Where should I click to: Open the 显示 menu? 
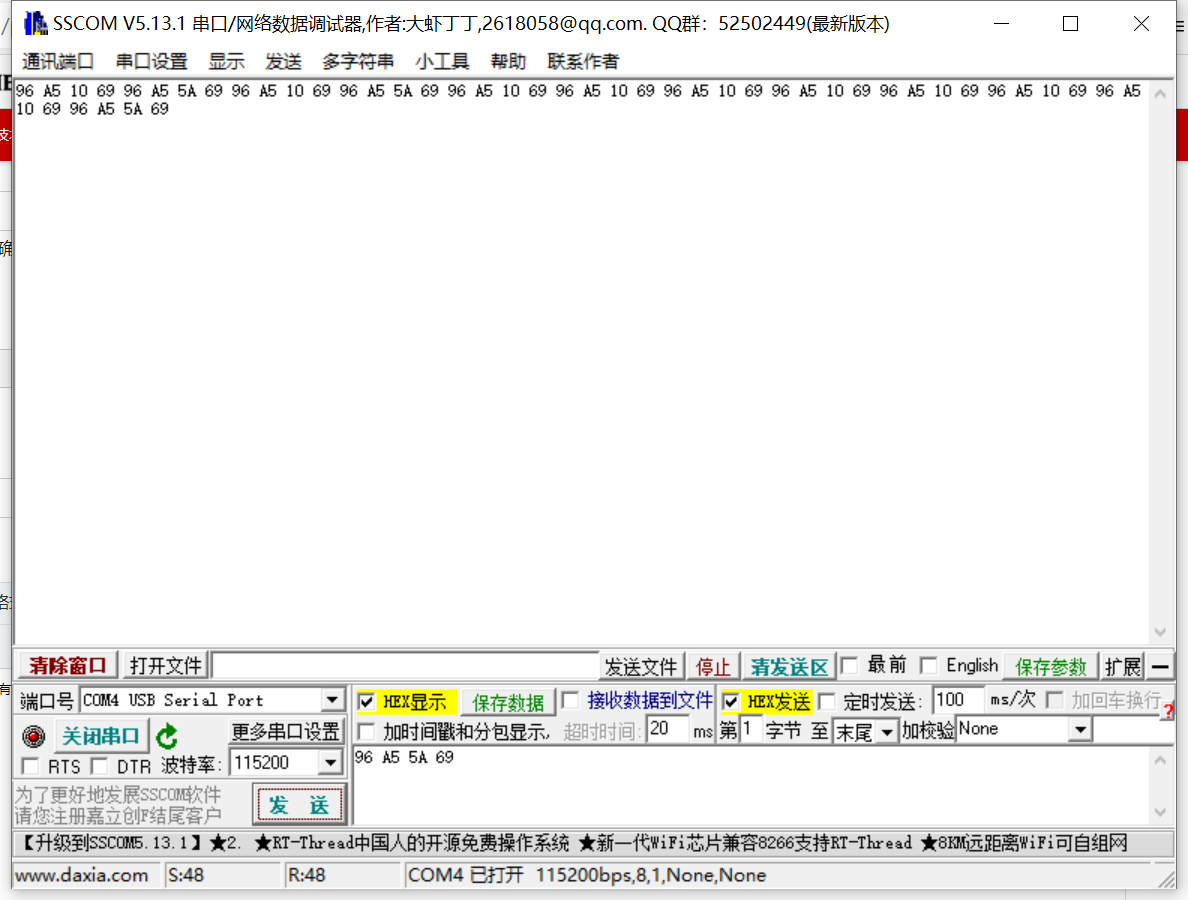coord(227,61)
